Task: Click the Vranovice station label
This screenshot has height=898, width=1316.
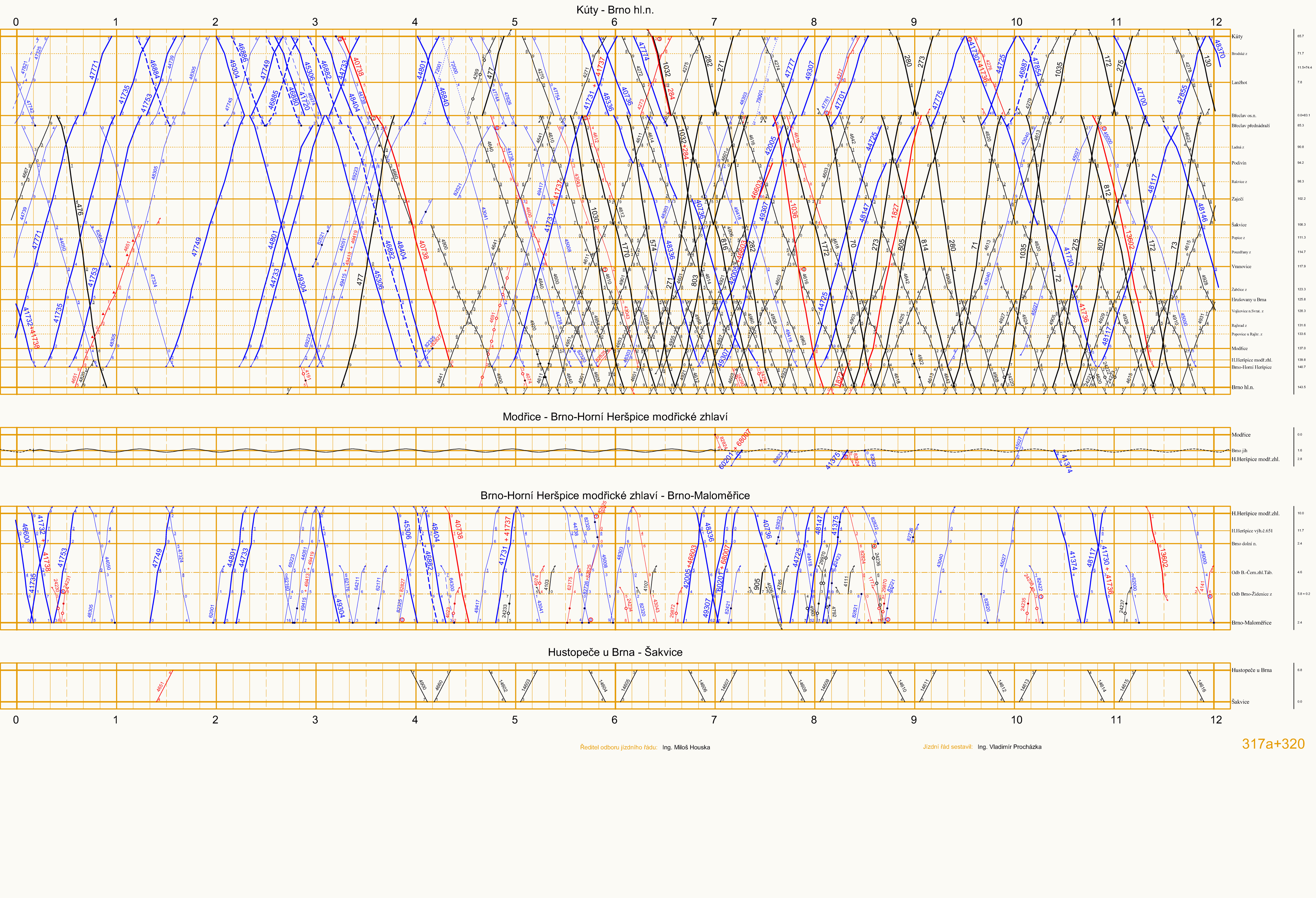Action: point(1241,266)
